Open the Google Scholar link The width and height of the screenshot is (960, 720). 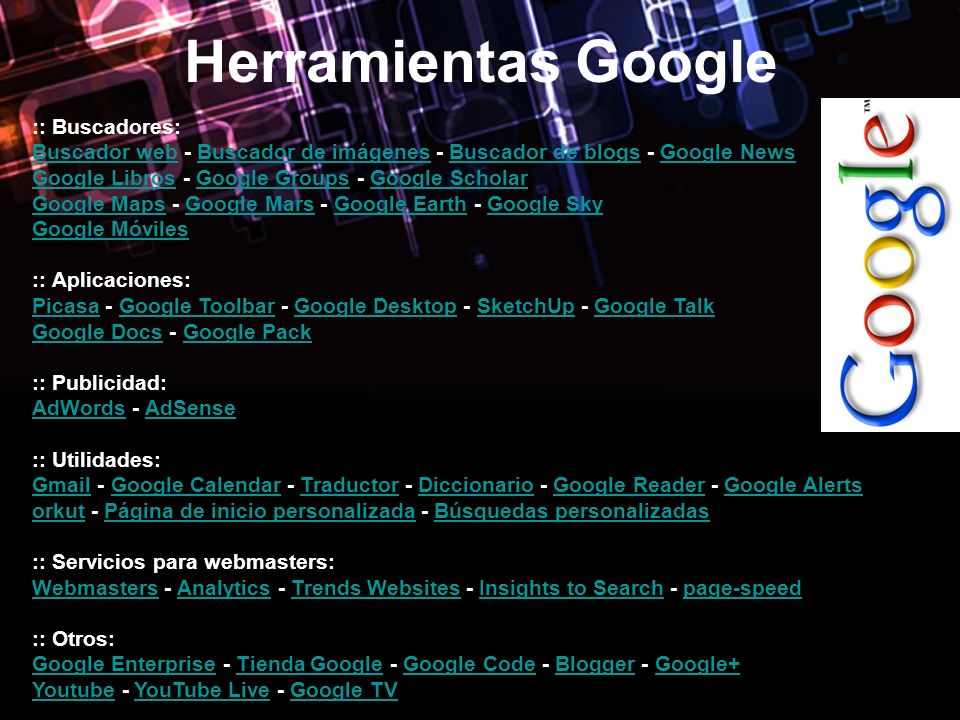[x=449, y=178]
